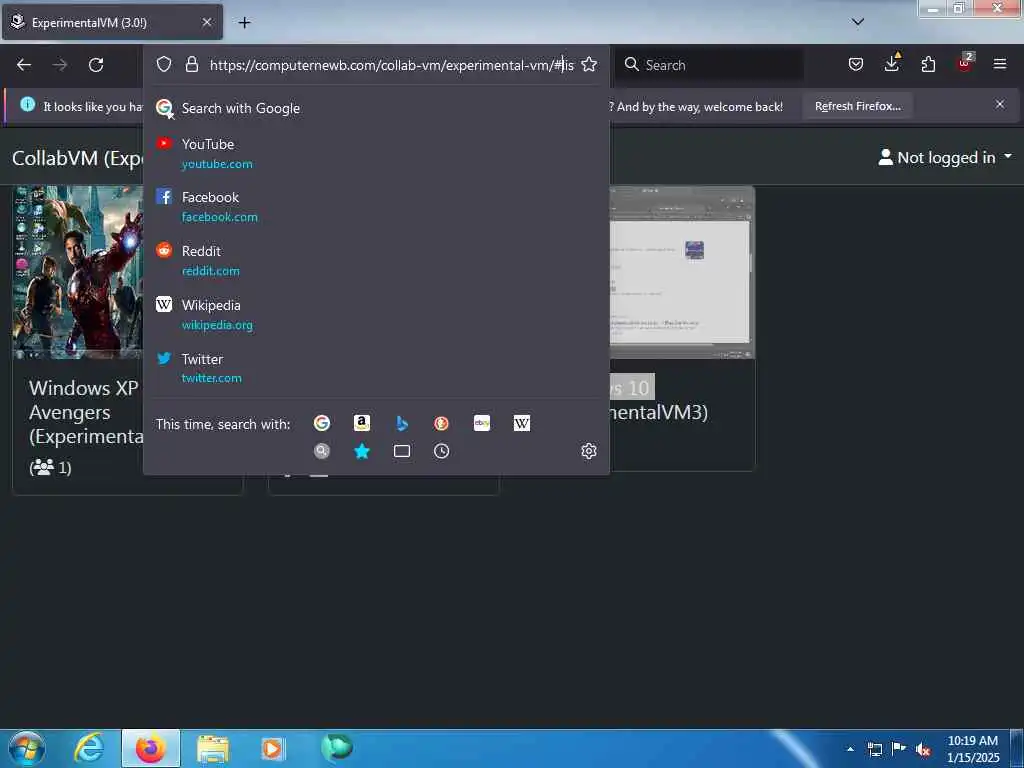Click the URL text in address bar
This screenshot has height=768, width=1024.
coord(391,65)
